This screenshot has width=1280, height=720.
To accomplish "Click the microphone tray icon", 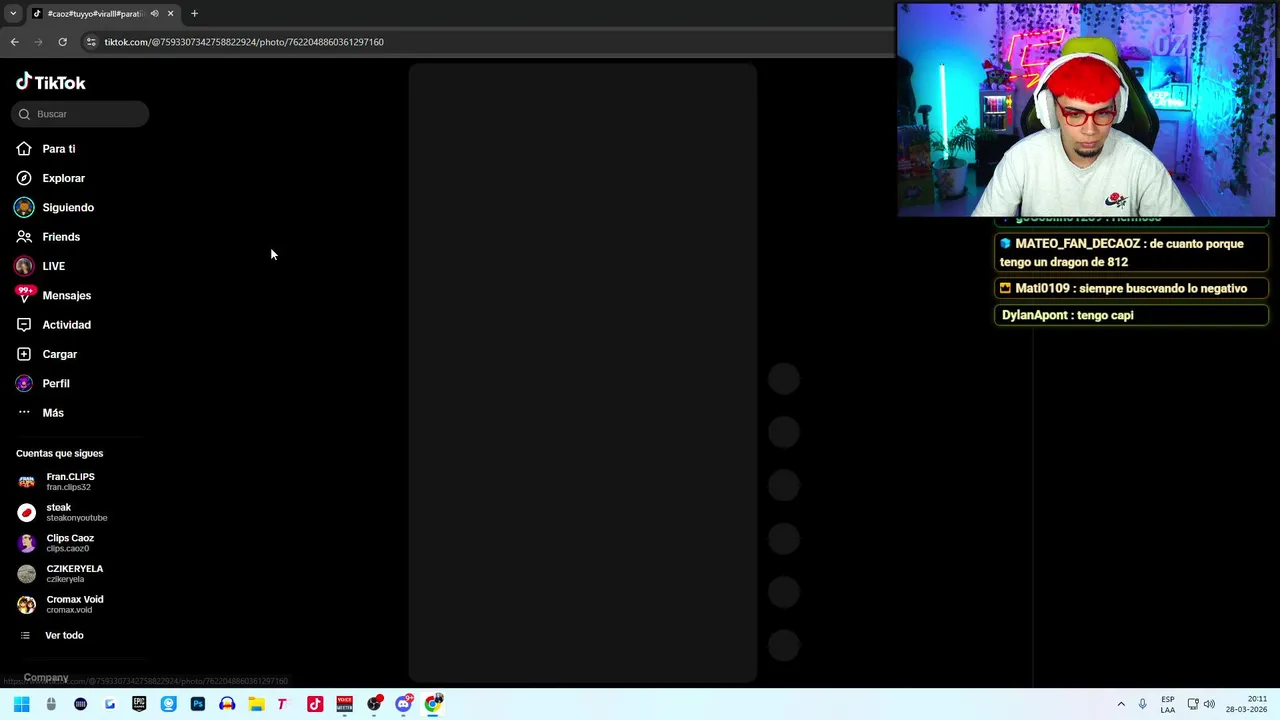I will coord(1142,704).
